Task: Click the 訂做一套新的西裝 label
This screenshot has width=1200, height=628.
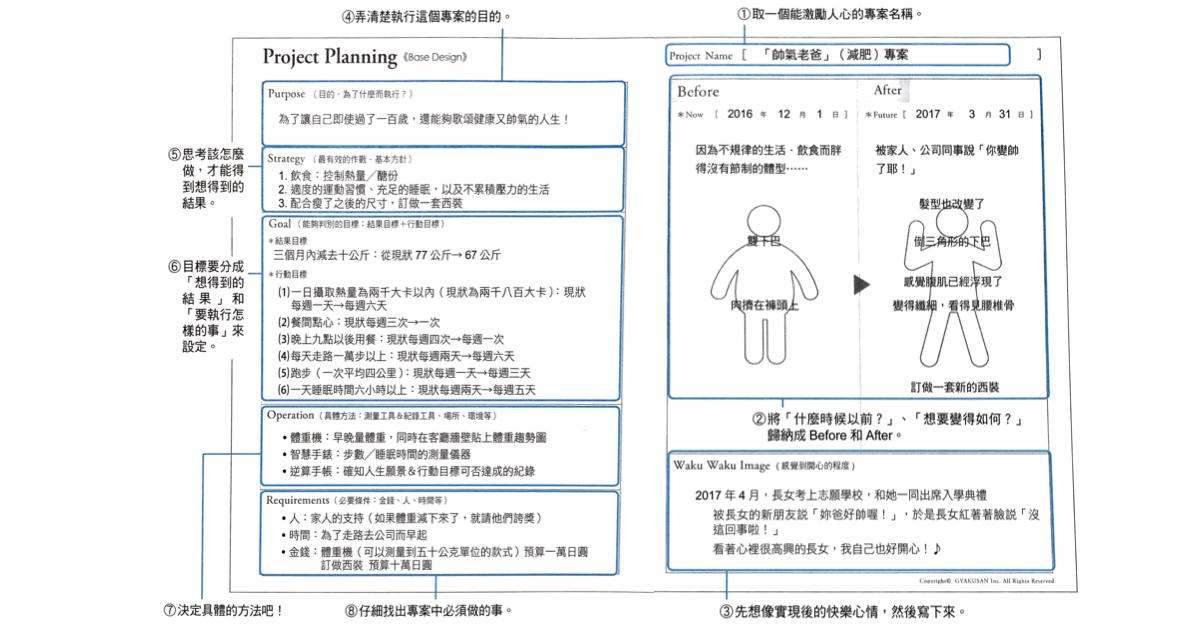Action: [955, 387]
